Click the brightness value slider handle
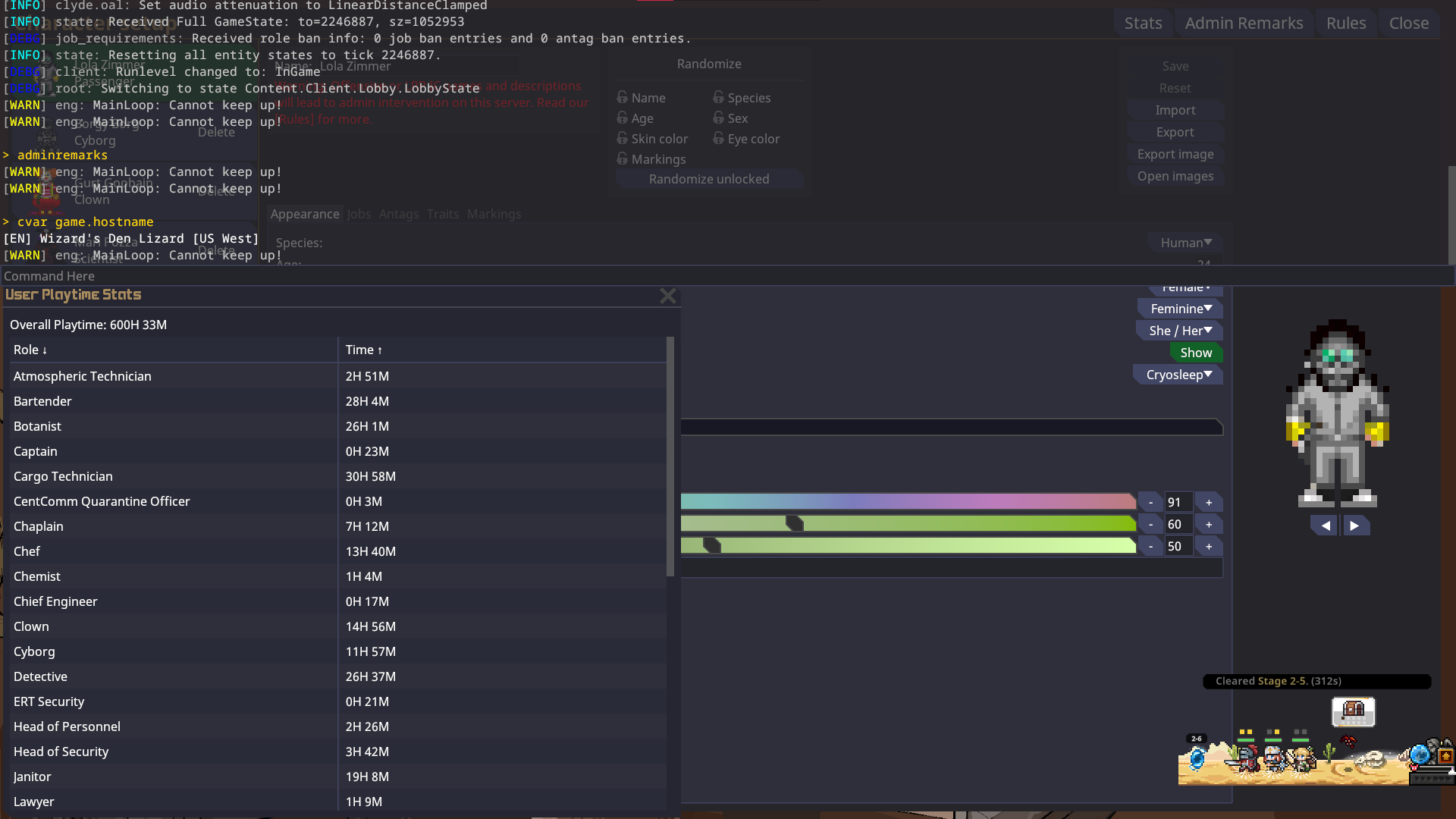Viewport: 1456px width, 819px height. (711, 546)
